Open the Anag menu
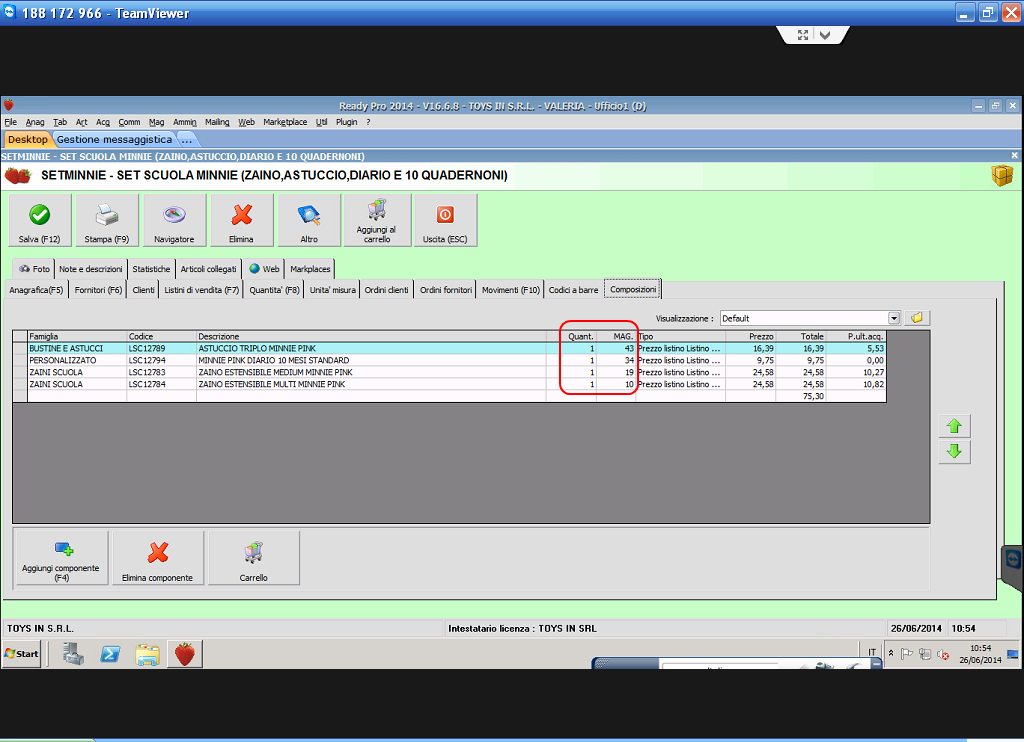The image size is (1024, 742). pos(35,122)
